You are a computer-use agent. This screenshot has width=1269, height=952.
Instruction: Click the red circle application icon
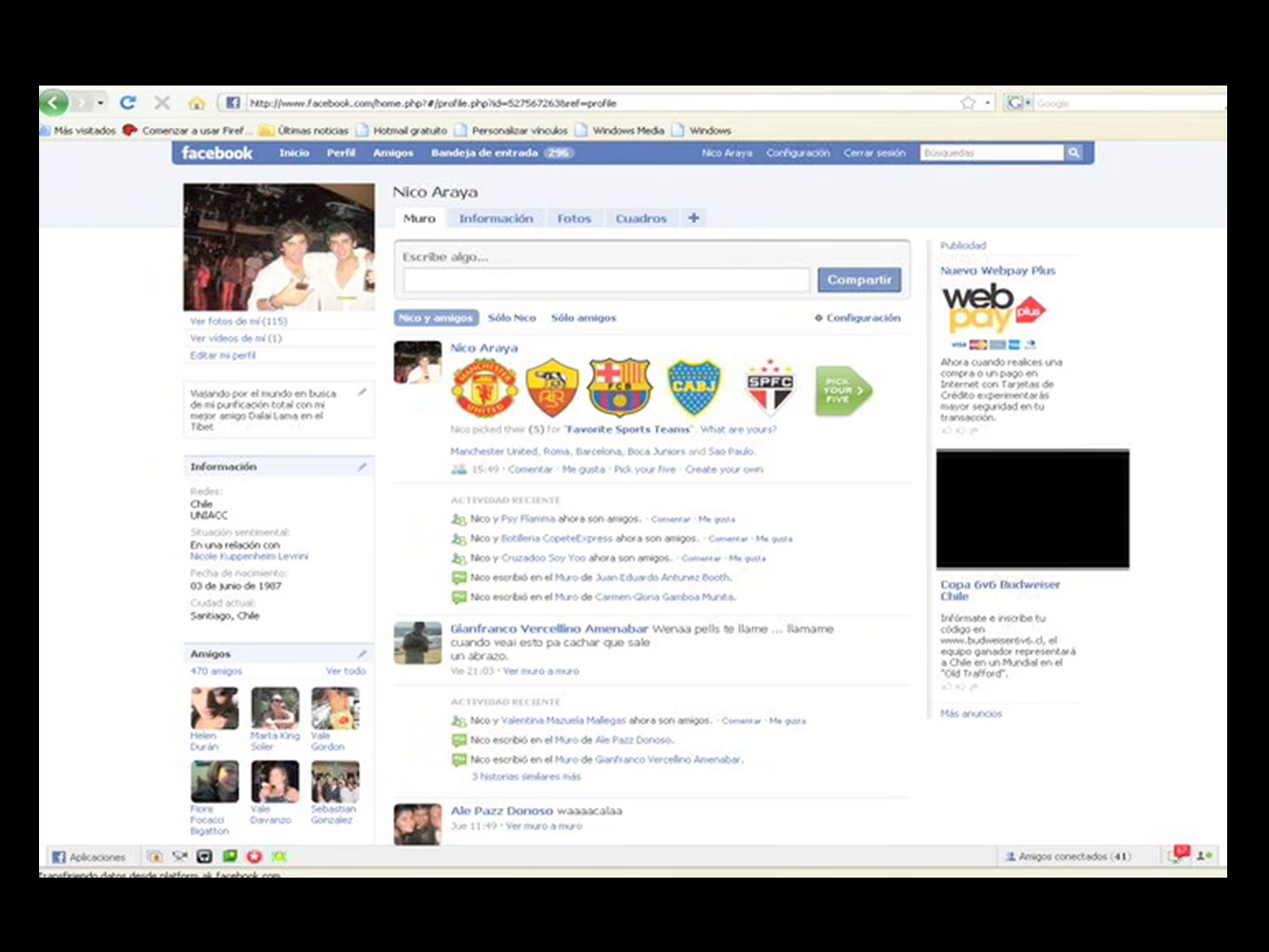253,856
